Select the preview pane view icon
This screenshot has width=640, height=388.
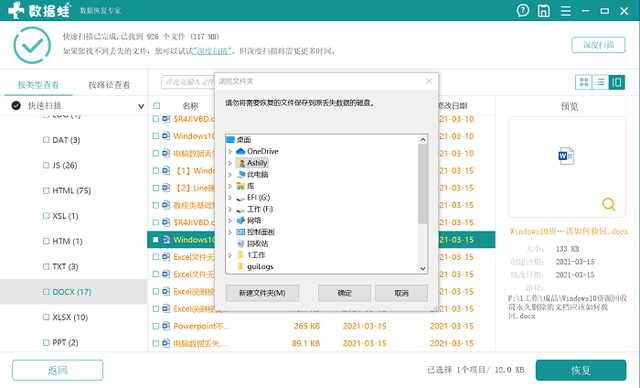(x=617, y=82)
